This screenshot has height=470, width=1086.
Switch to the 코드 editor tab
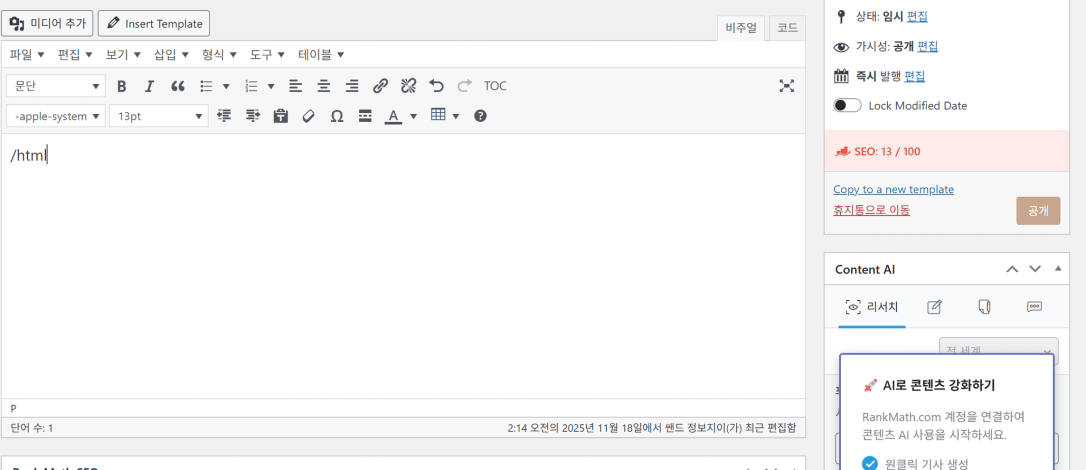[787, 28]
